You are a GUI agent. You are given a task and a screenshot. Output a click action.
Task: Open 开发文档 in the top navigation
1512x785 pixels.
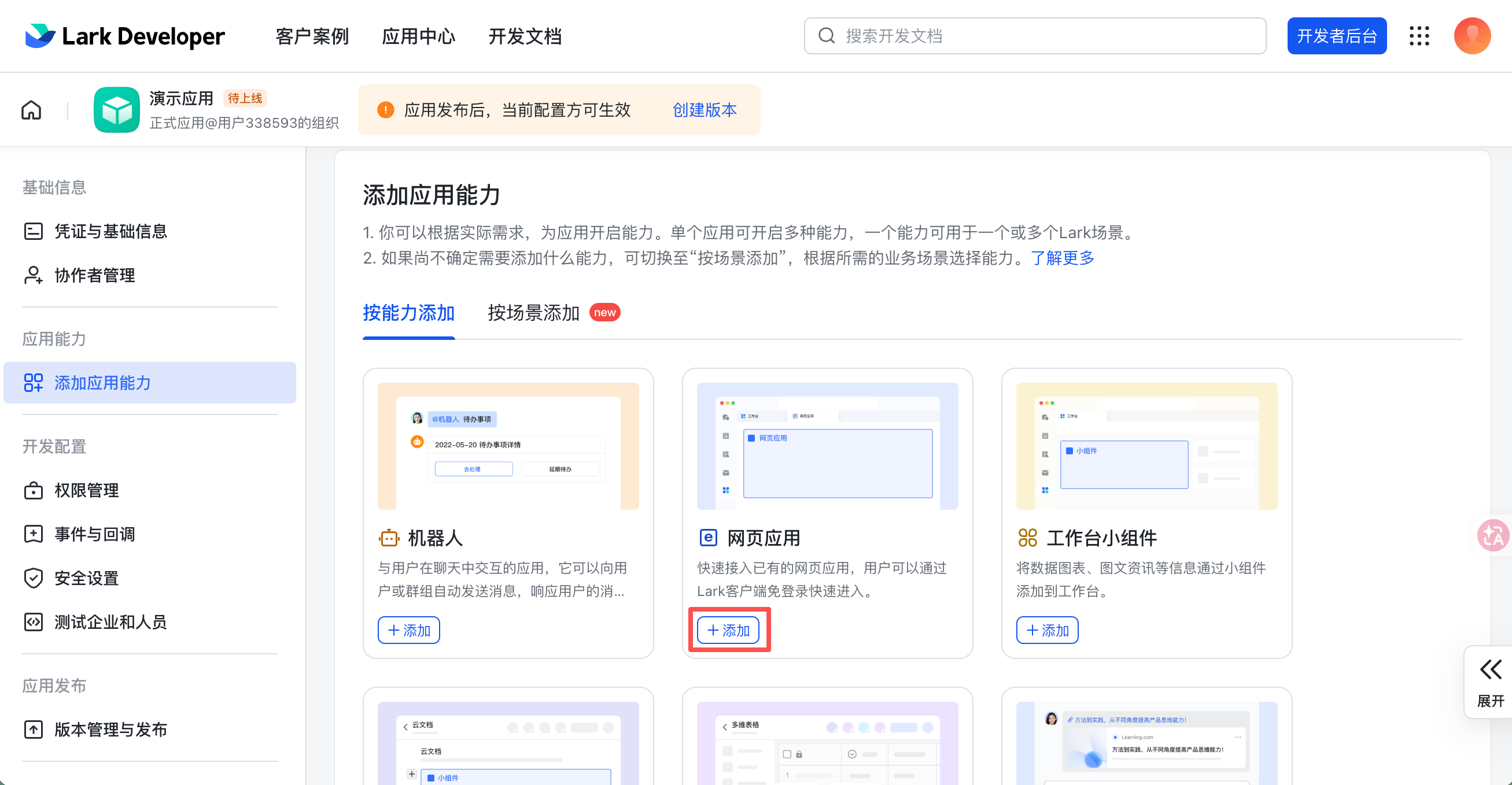click(525, 36)
